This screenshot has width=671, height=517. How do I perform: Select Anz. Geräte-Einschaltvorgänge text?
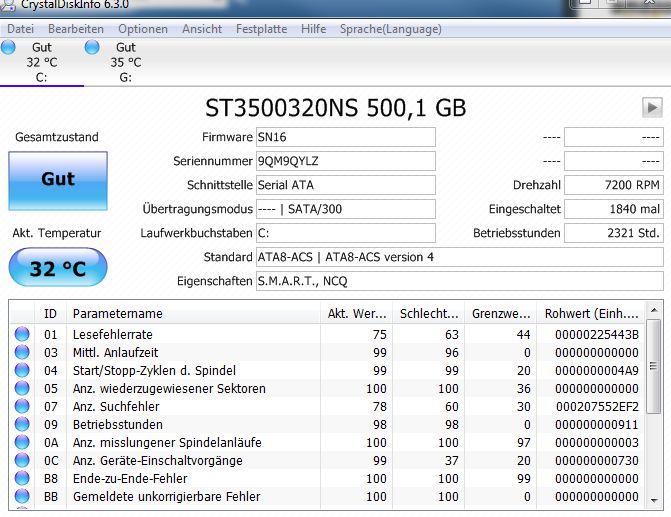click(157, 460)
